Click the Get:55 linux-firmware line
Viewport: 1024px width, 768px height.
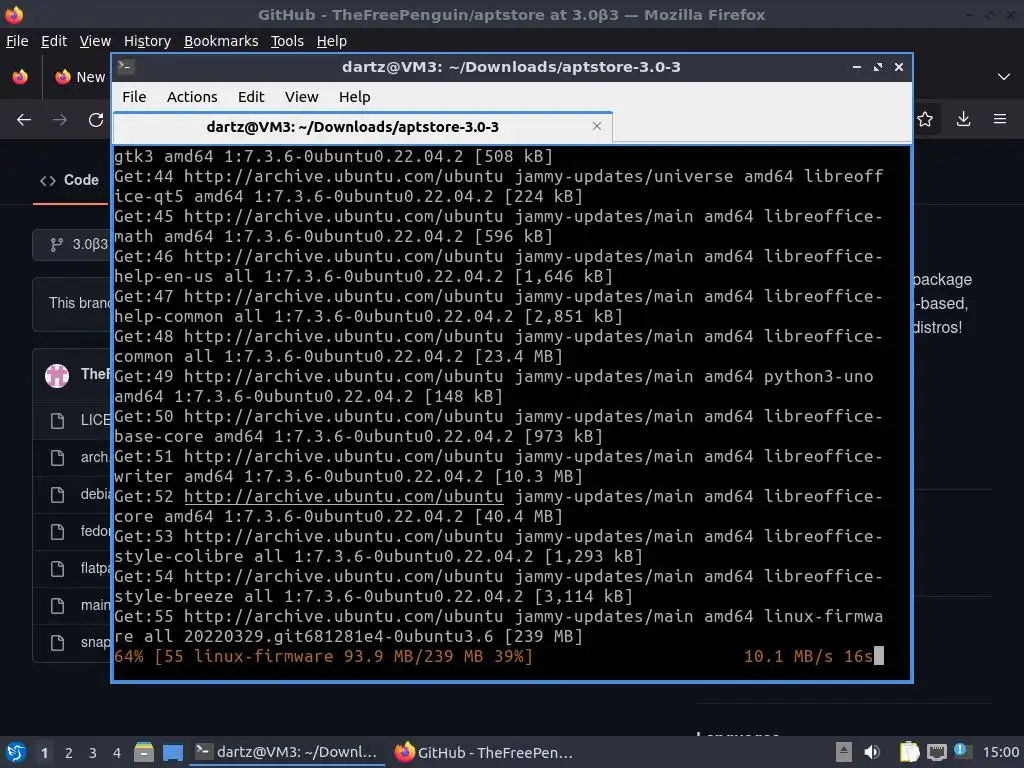499,626
